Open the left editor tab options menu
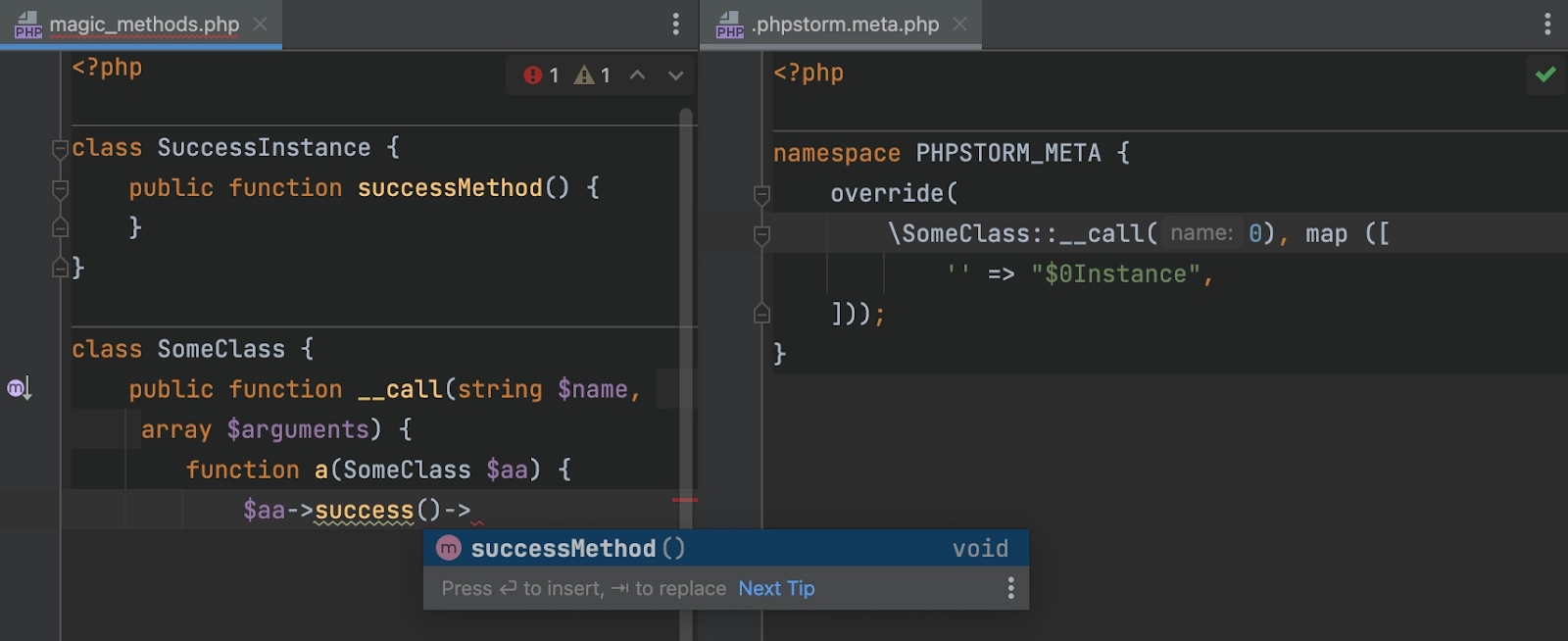Viewport: 1568px width, 641px height. tap(675, 25)
